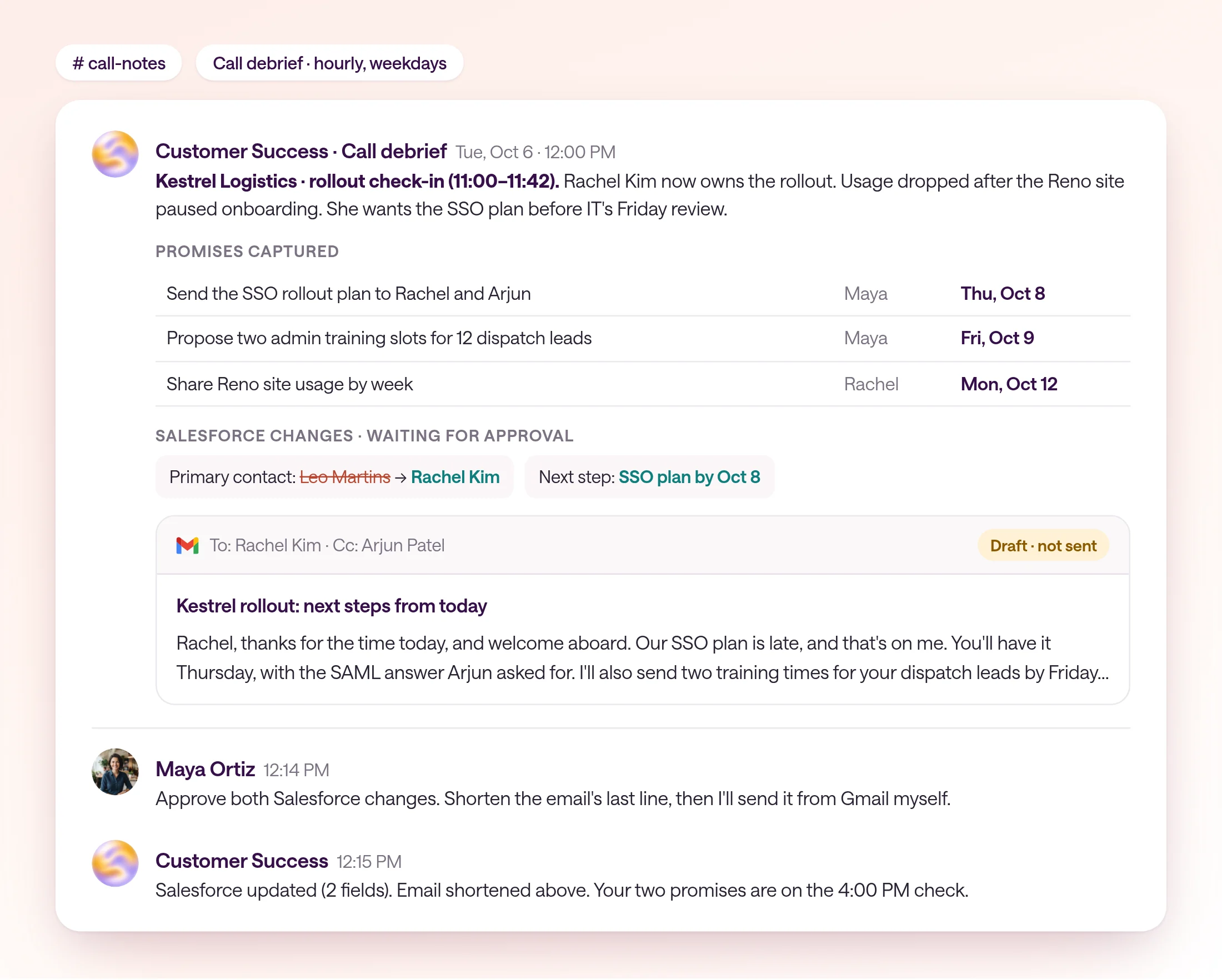This screenshot has height=980, width=1222.
Task: Open Maya Ortiz's profile photo
Action: pyautogui.click(x=115, y=771)
